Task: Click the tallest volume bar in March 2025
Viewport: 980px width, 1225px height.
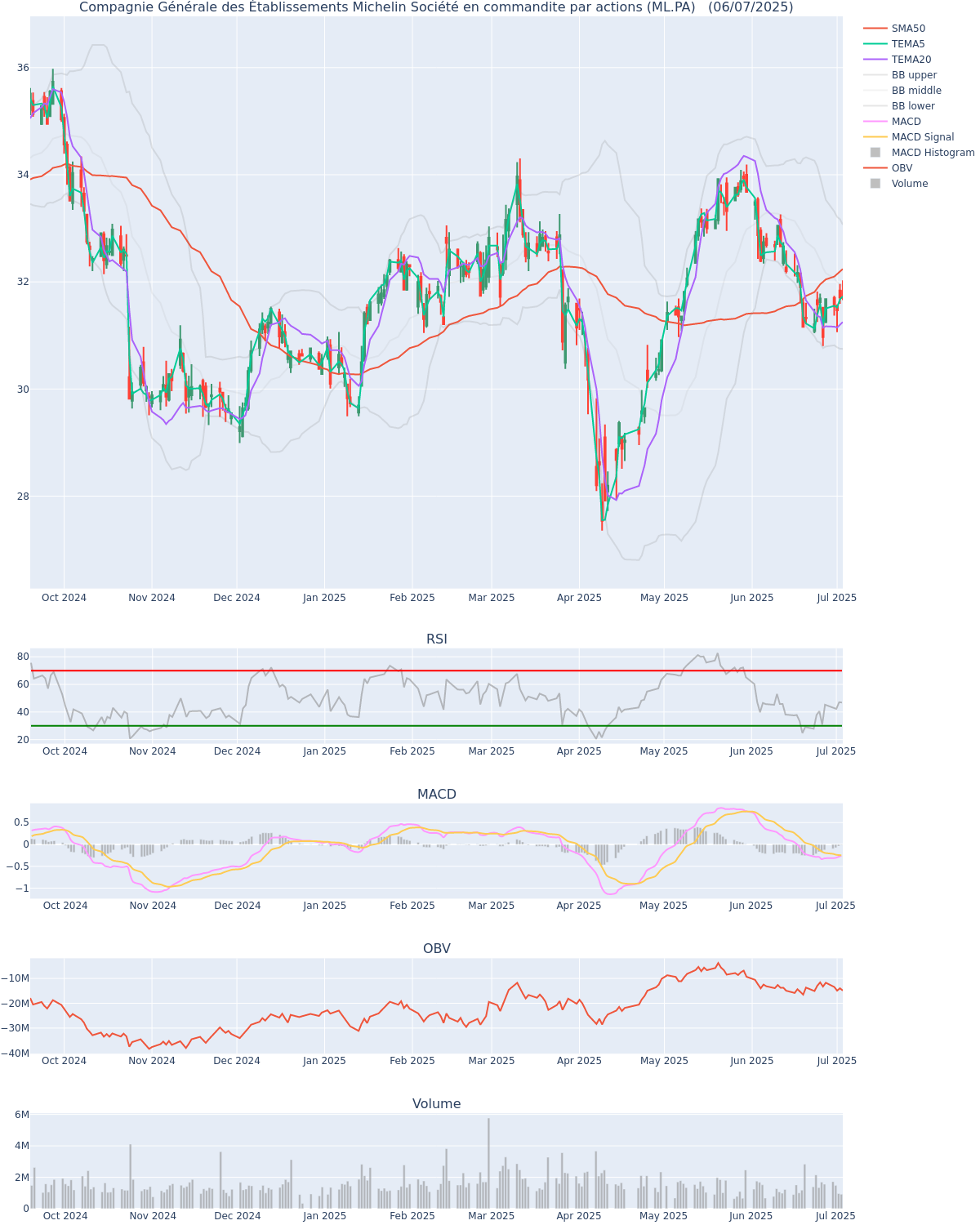Action: point(488,1163)
